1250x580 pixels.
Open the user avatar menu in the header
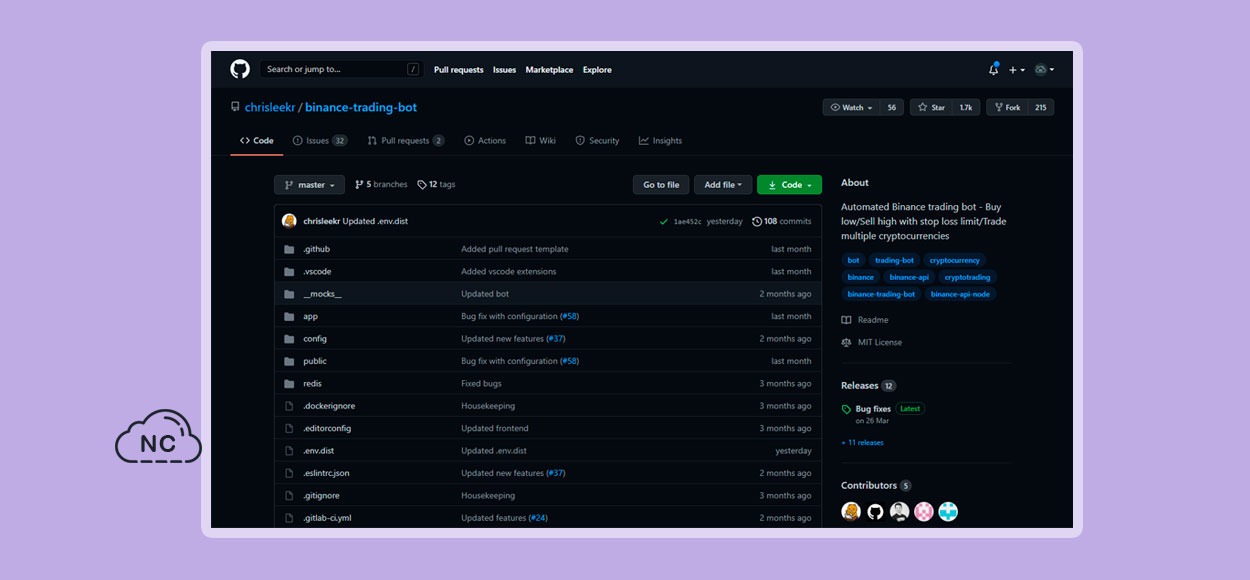(x=1044, y=70)
